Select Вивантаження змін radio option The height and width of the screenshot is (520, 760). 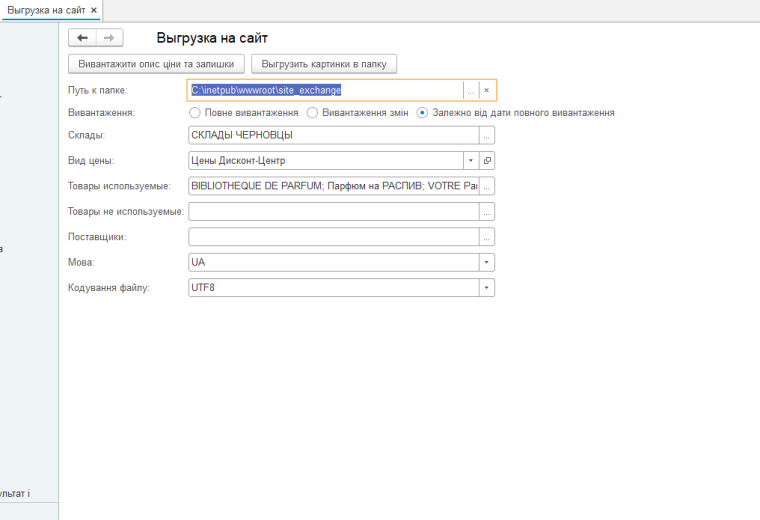click(312, 113)
